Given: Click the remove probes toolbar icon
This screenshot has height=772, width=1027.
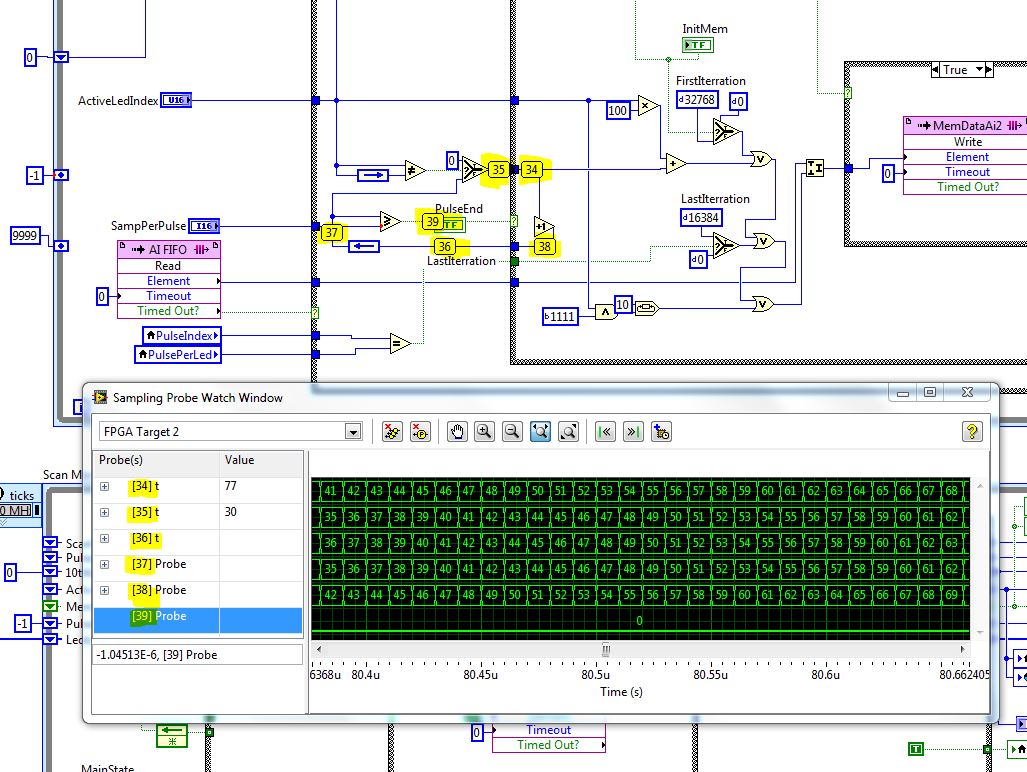Looking at the screenshot, I should coord(420,432).
